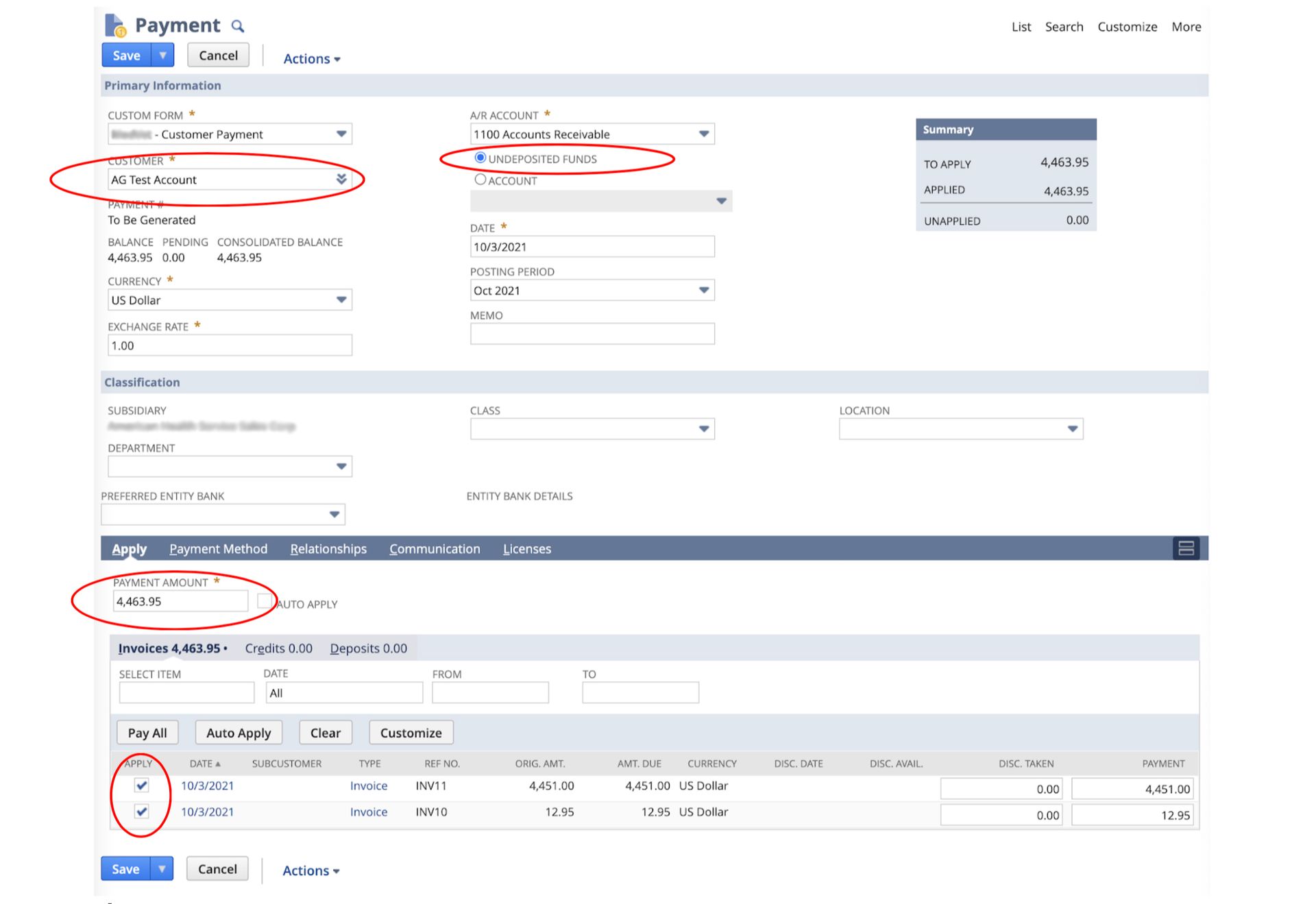Uncheck Apply for invoice INV10

pos(142,811)
